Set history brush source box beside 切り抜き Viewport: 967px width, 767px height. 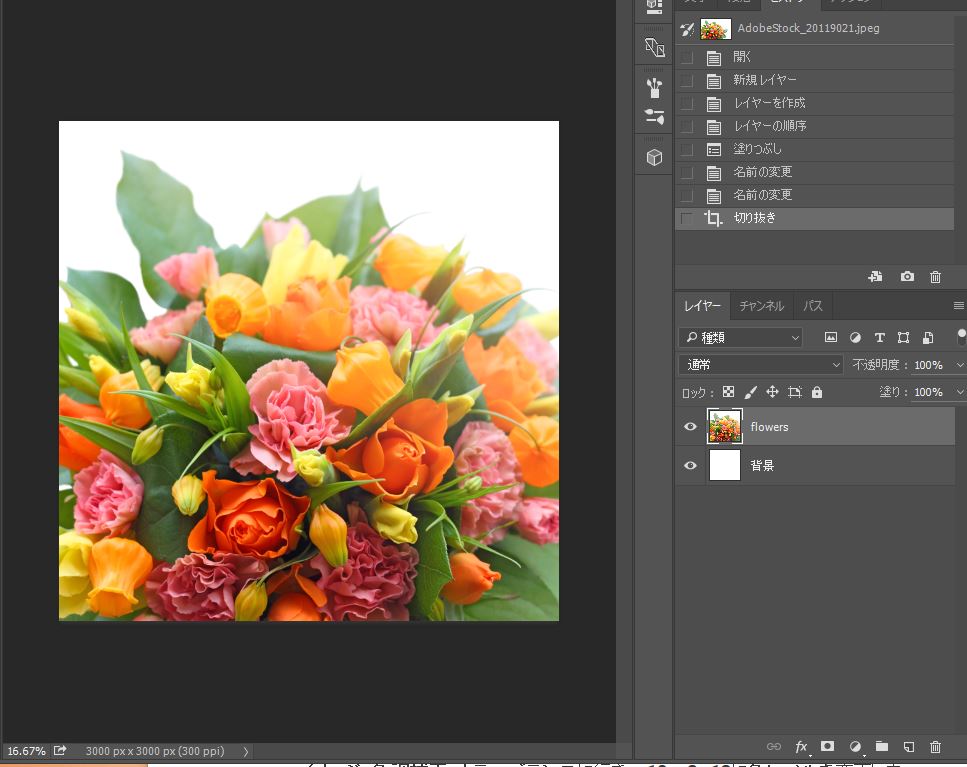coord(687,218)
